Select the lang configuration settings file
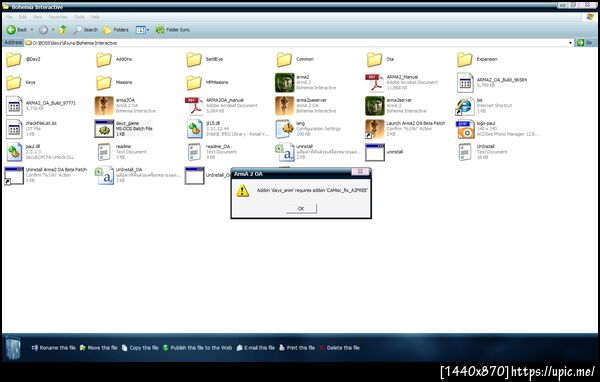The width and height of the screenshot is (600, 382). pyautogui.click(x=308, y=129)
